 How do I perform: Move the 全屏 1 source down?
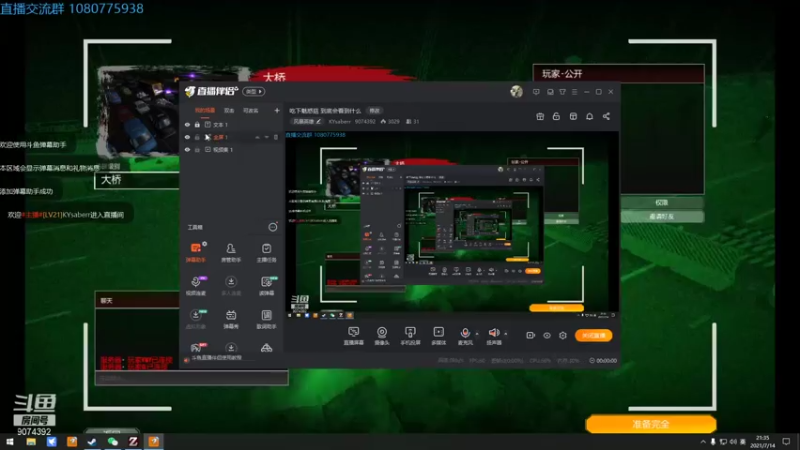point(266,137)
